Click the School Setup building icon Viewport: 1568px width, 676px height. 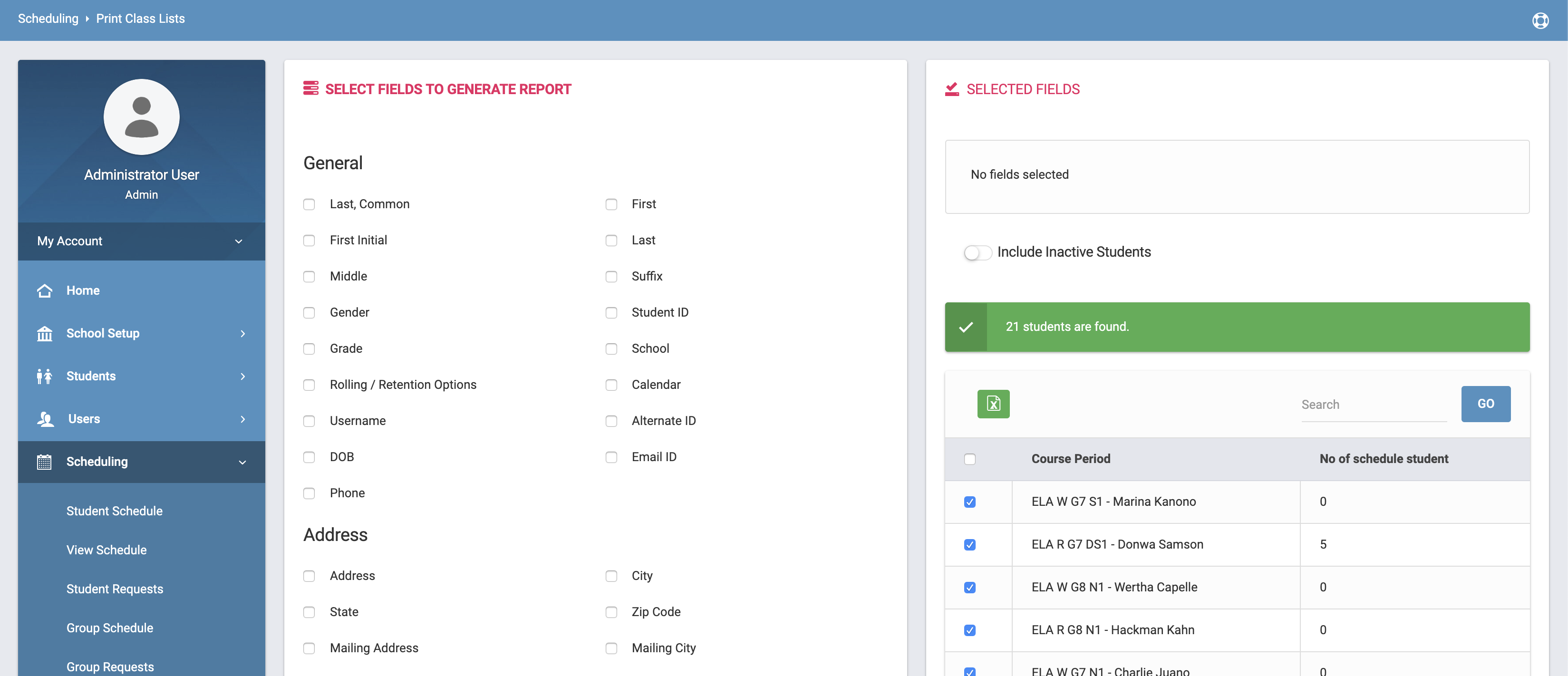tap(44, 333)
